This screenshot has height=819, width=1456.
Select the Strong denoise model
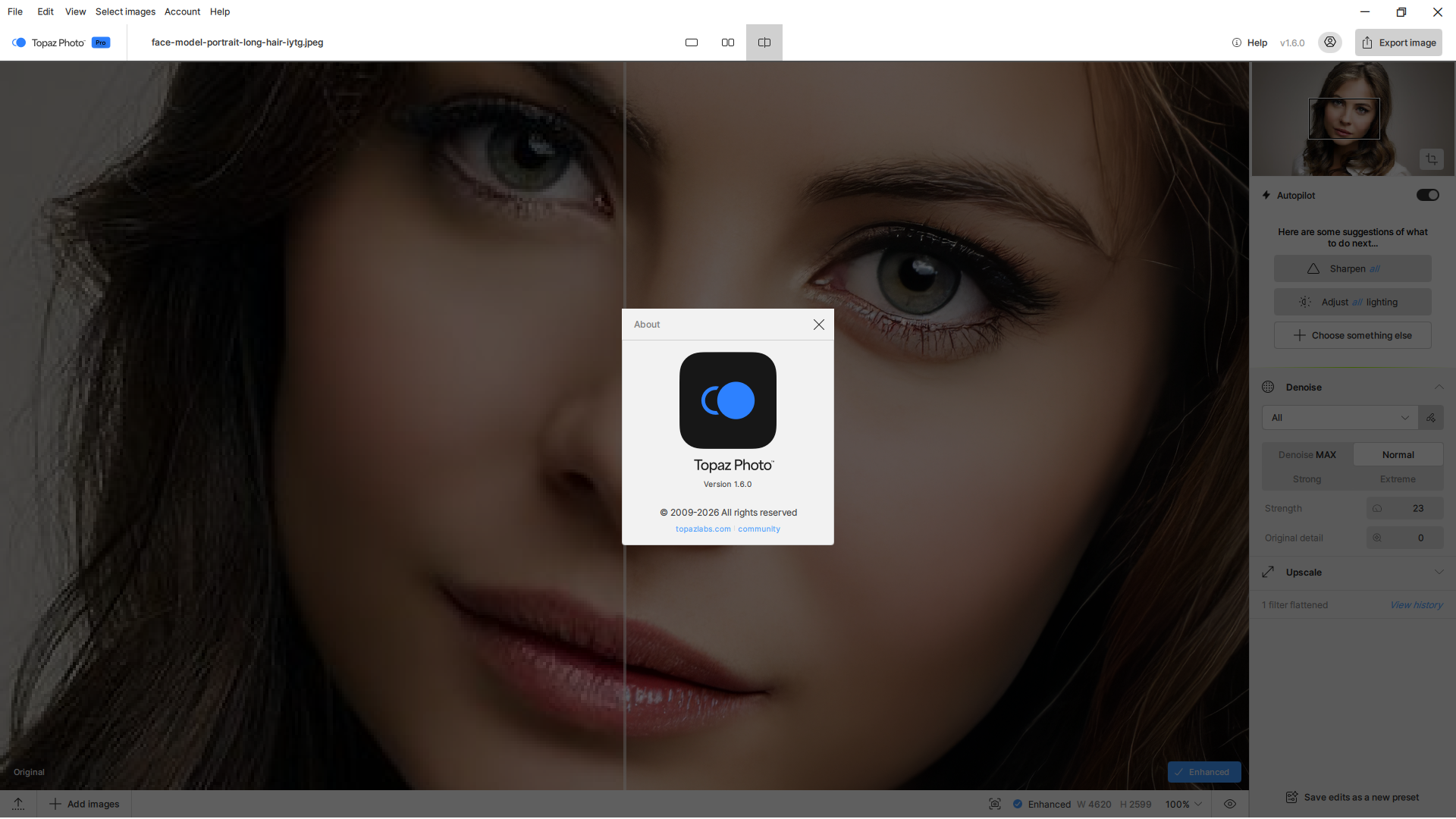(1307, 479)
